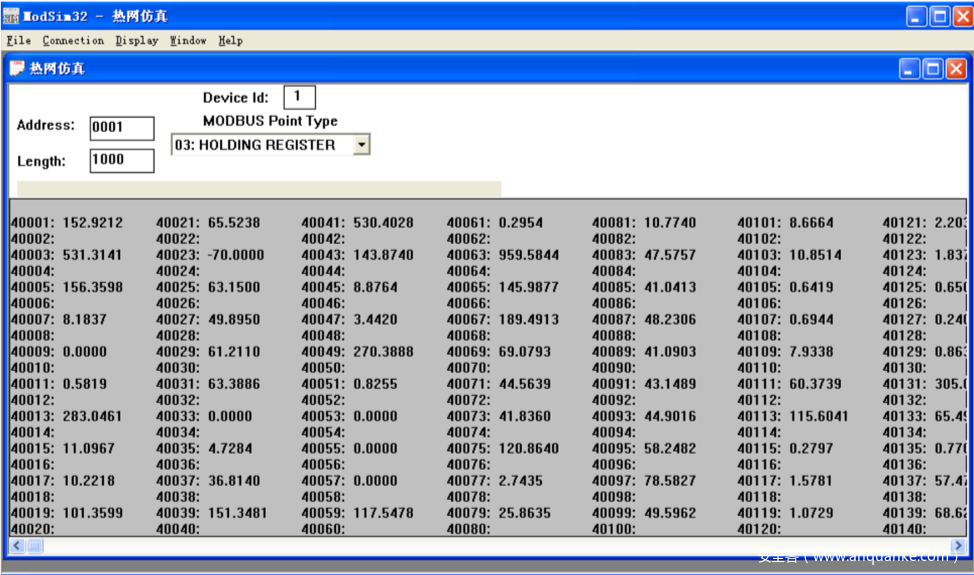Minimize the main ModSim32 window
The width and height of the screenshot is (974, 575).
[917, 16]
